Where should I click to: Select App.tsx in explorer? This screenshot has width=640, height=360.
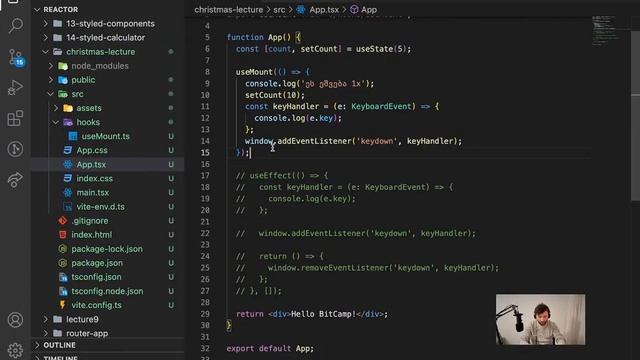91,164
